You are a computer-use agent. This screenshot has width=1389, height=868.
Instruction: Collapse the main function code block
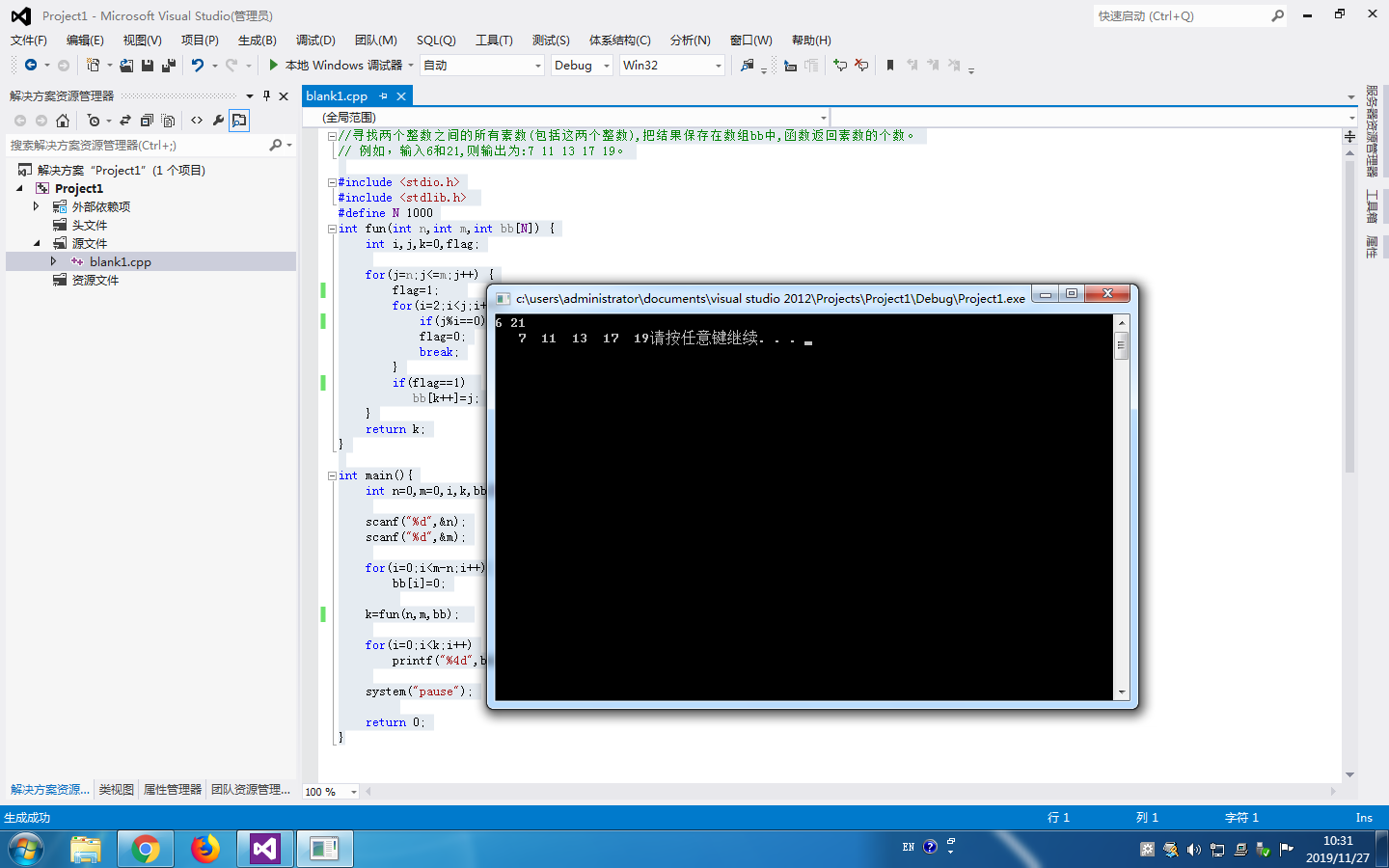[332, 475]
